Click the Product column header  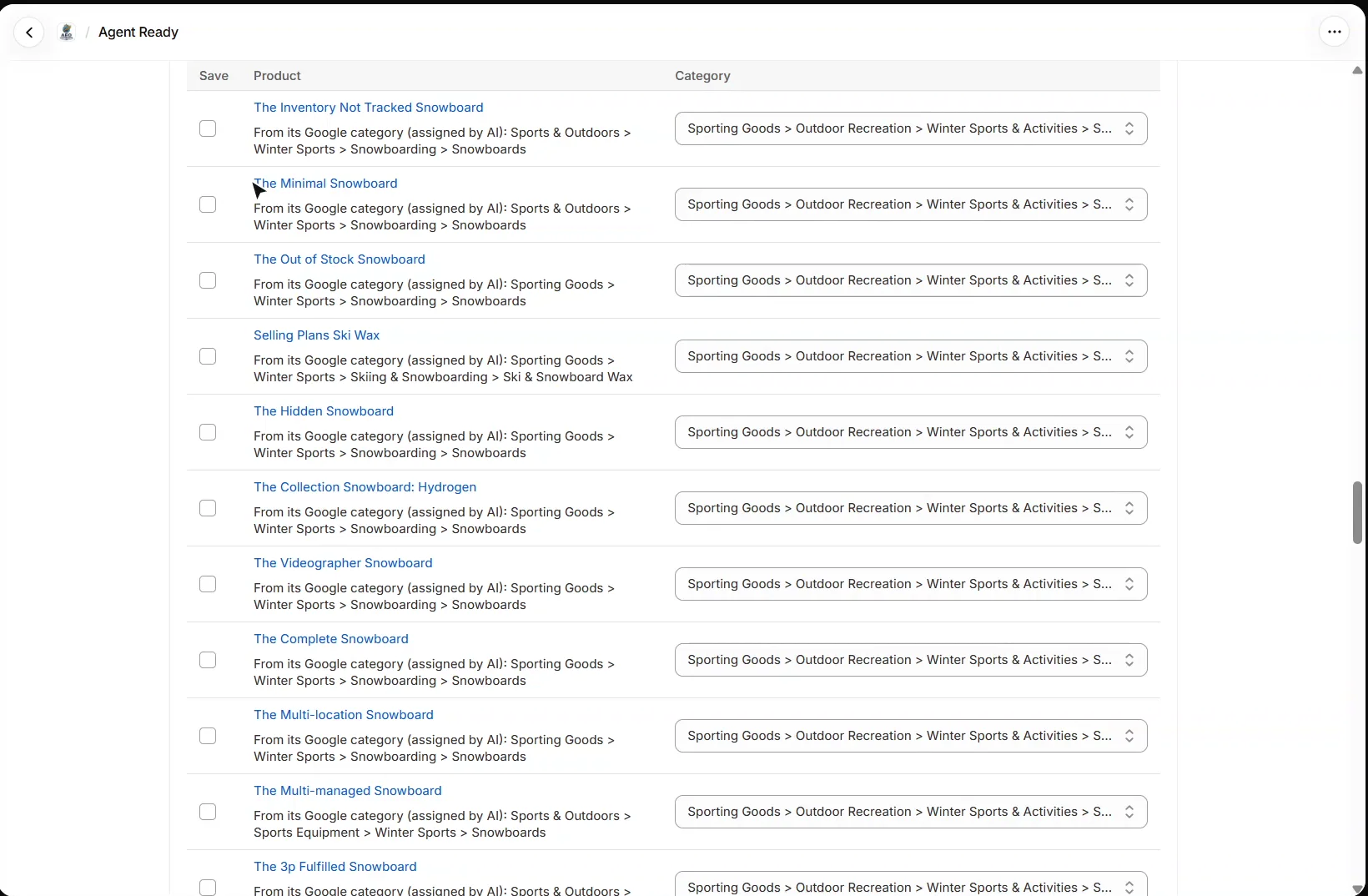(277, 76)
